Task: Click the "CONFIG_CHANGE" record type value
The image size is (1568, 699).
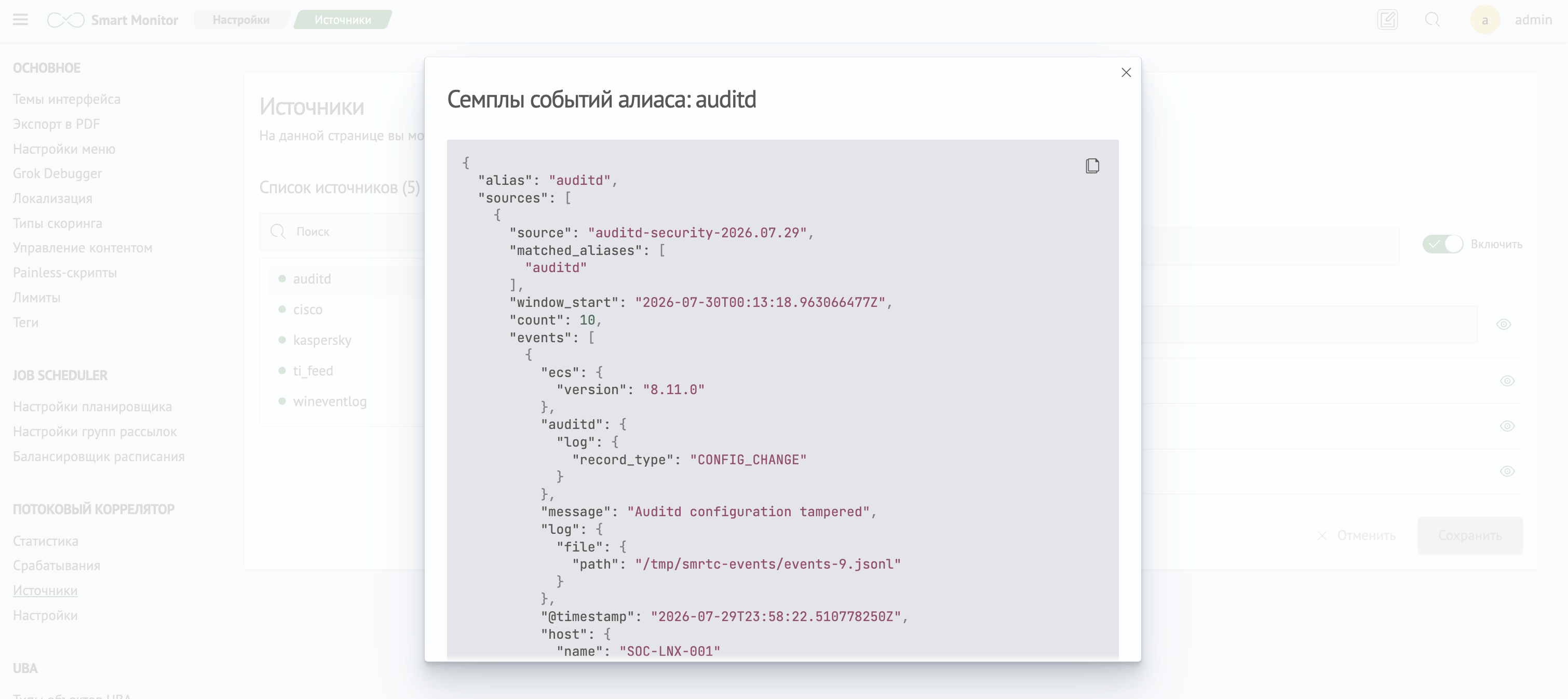Action: [x=748, y=460]
